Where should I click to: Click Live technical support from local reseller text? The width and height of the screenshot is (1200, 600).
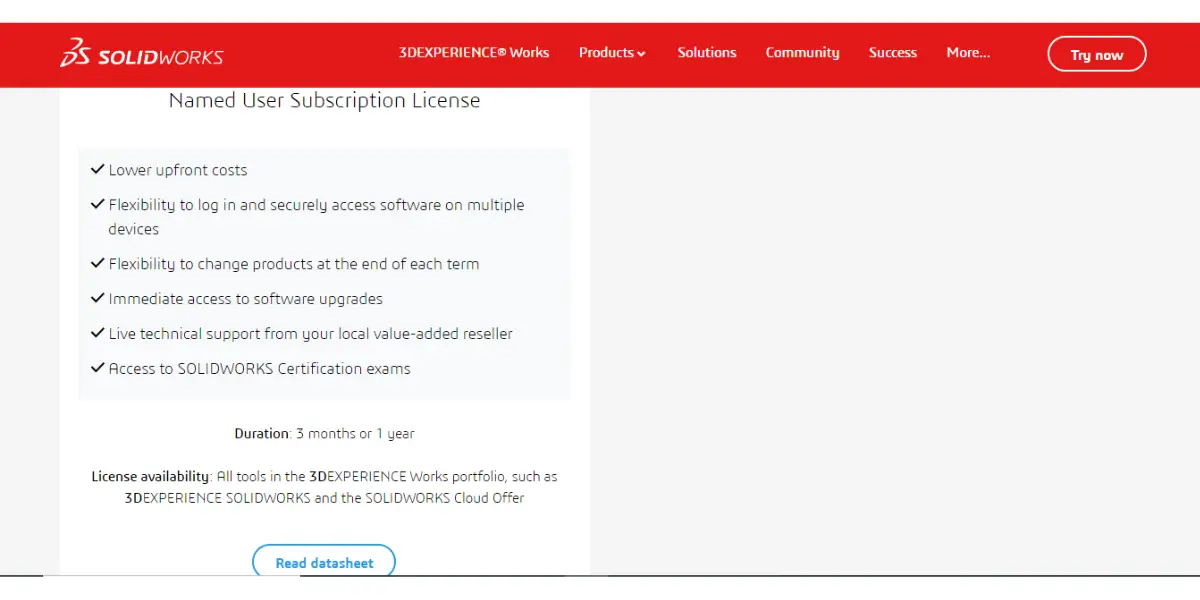point(311,334)
